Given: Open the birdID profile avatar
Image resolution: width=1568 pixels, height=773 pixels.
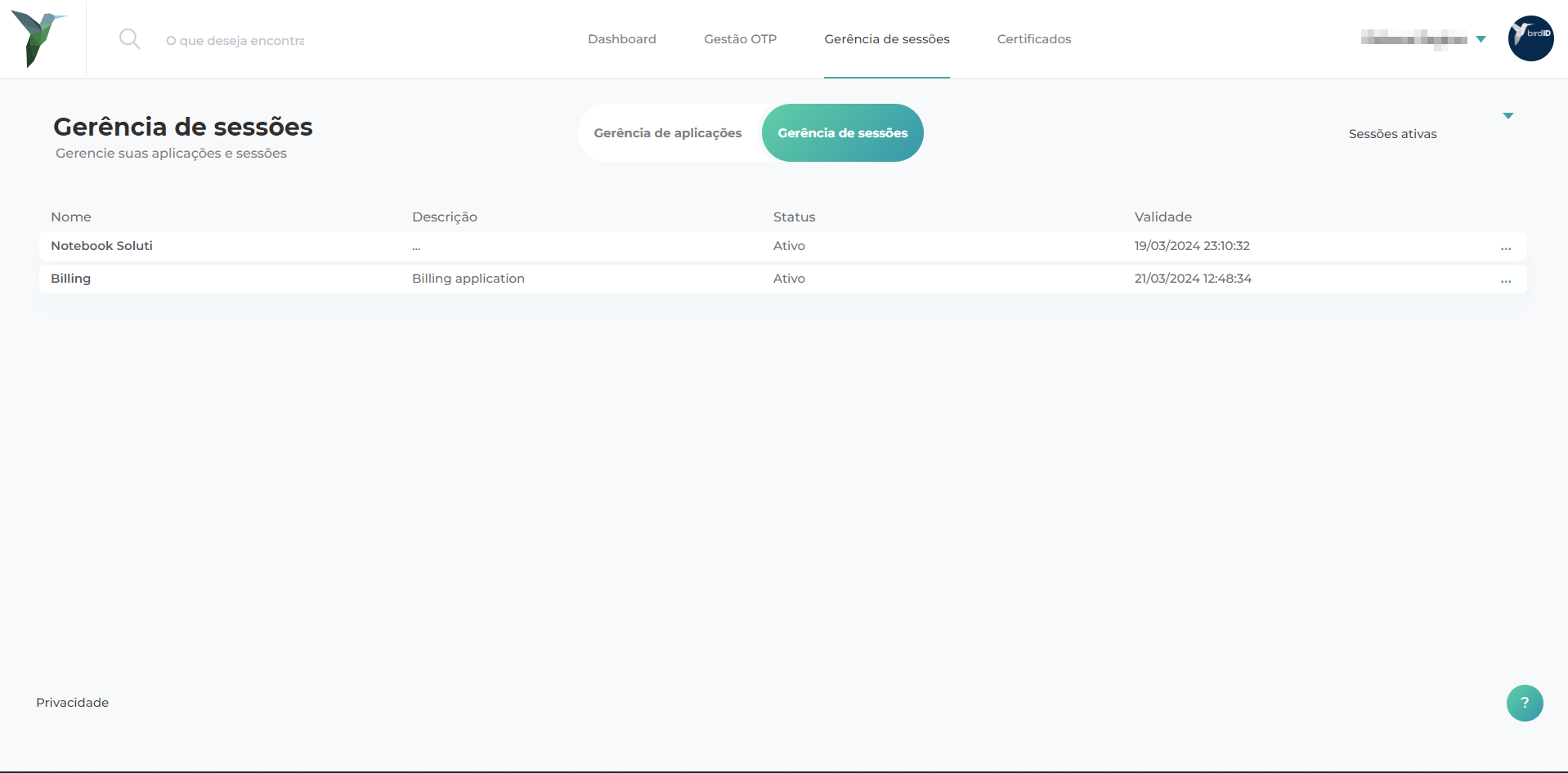Looking at the screenshot, I should coord(1530,38).
